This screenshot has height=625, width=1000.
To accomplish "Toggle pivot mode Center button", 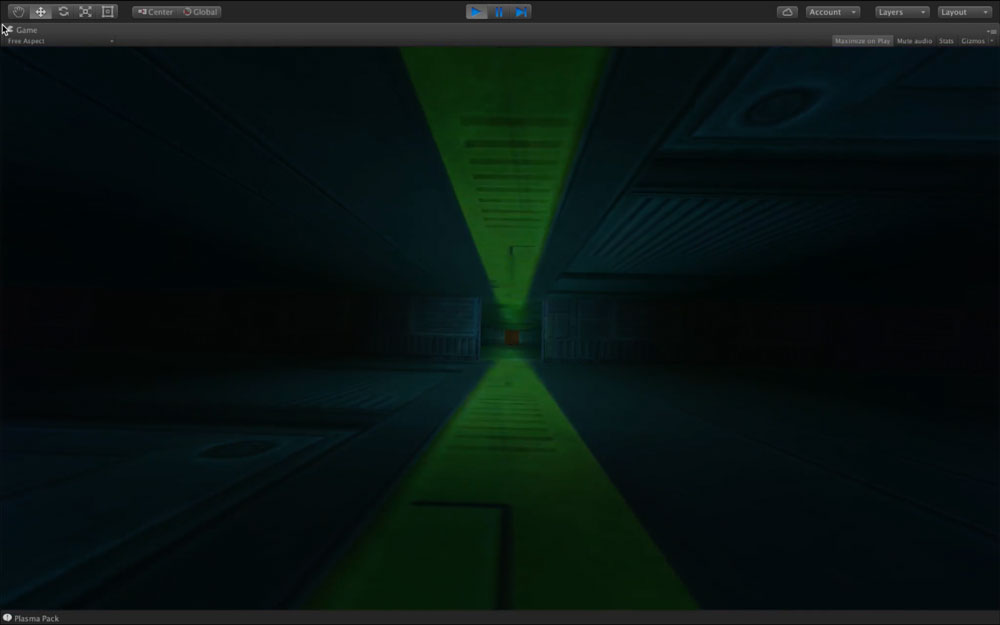I will coord(155,12).
